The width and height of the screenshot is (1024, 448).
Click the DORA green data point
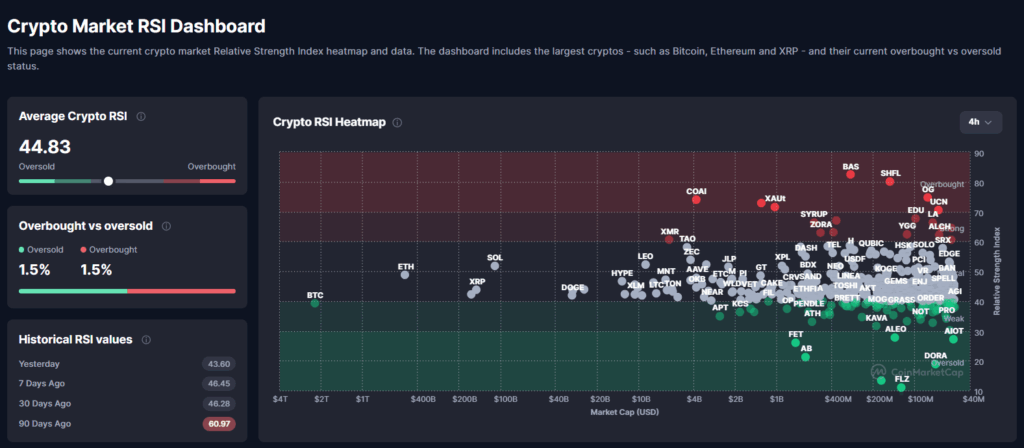(935, 364)
